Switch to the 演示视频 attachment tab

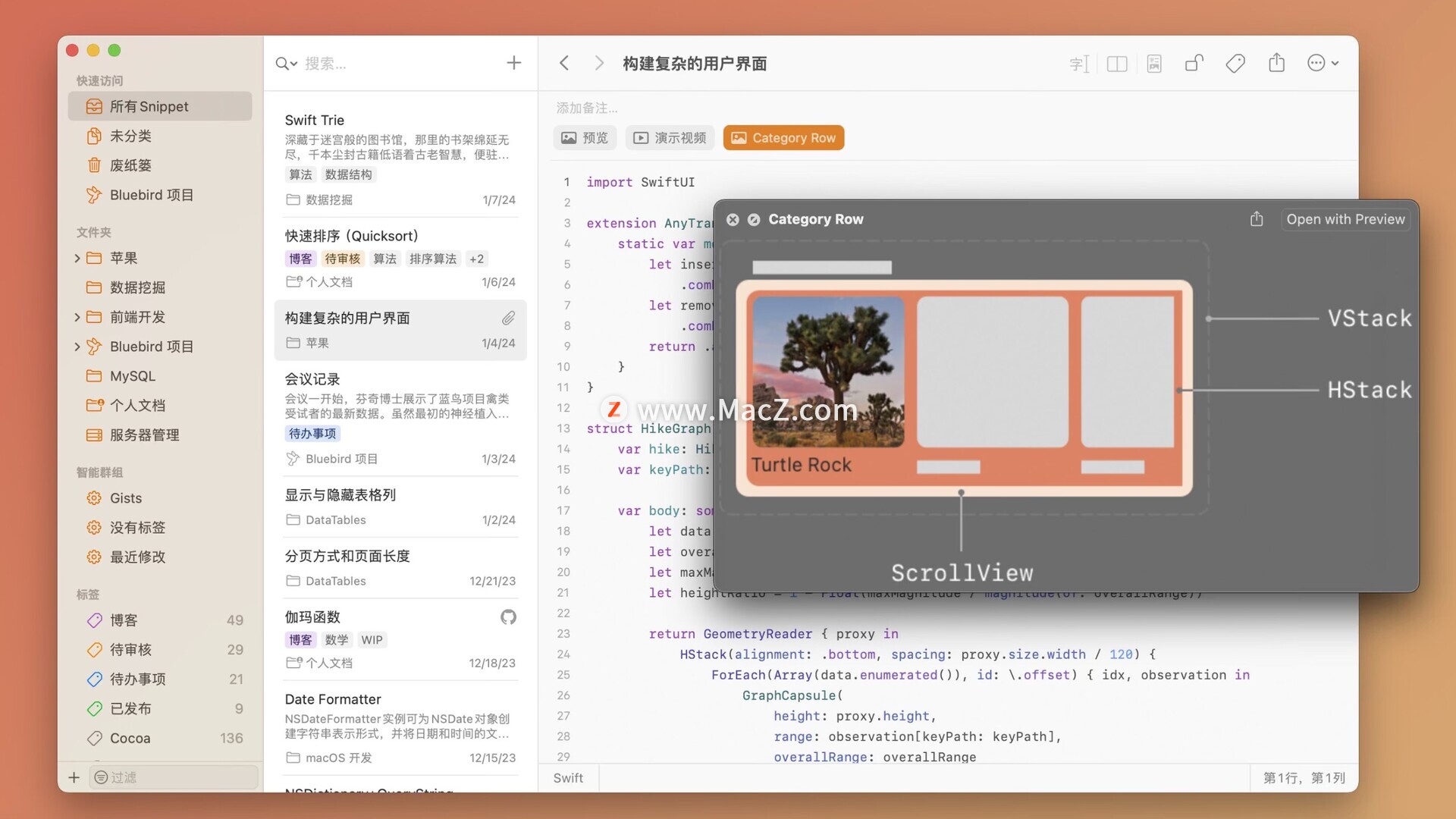point(670,138)
